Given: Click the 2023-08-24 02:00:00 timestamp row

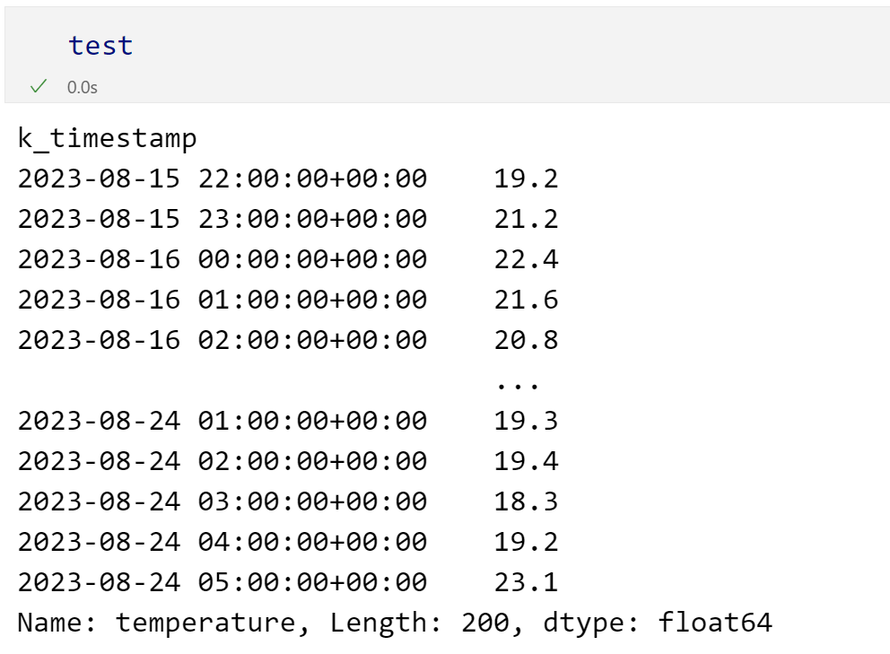Looking at the screenshot, I should pos(222,461).
